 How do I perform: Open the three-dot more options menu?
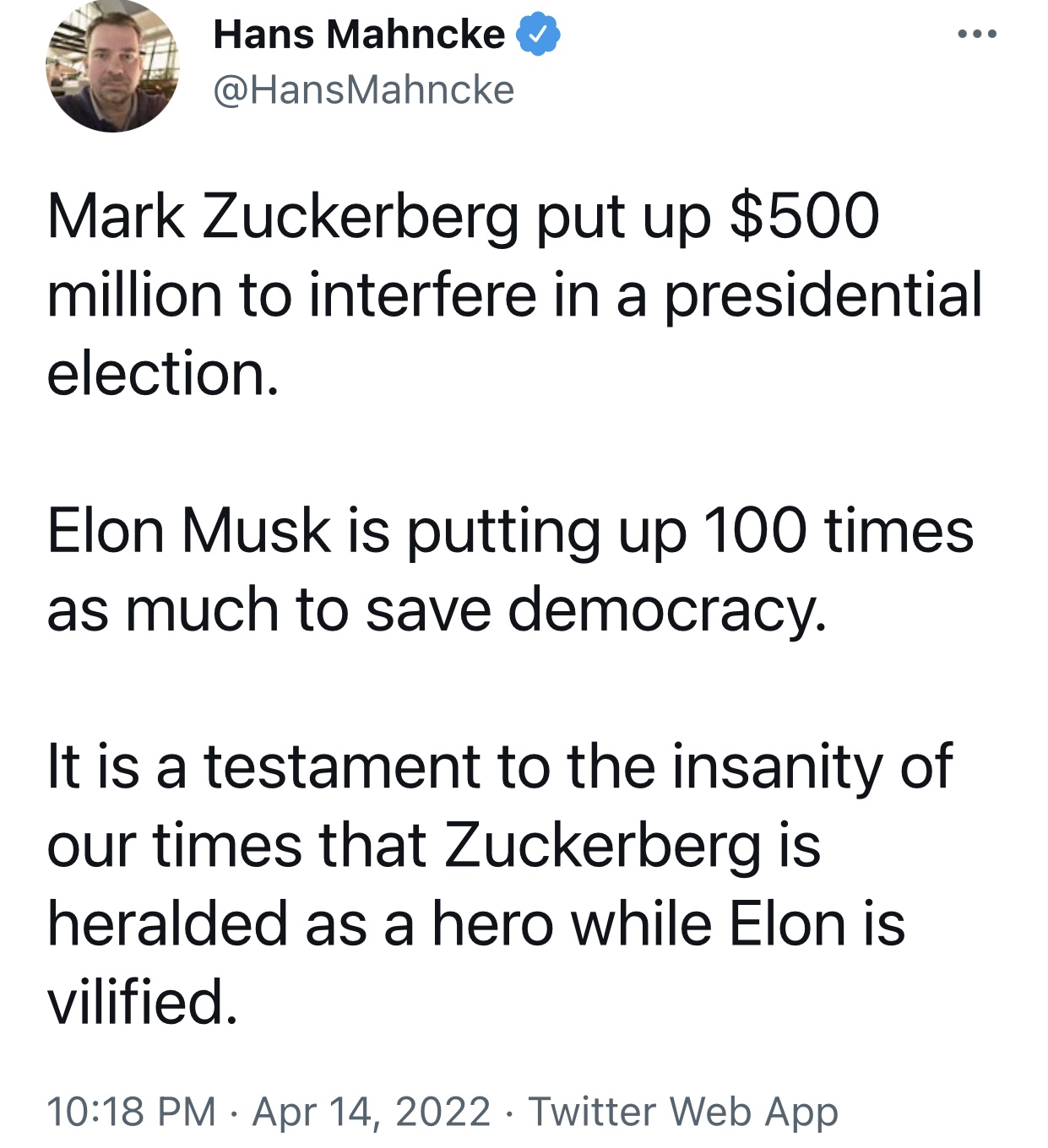coord(978,35)
